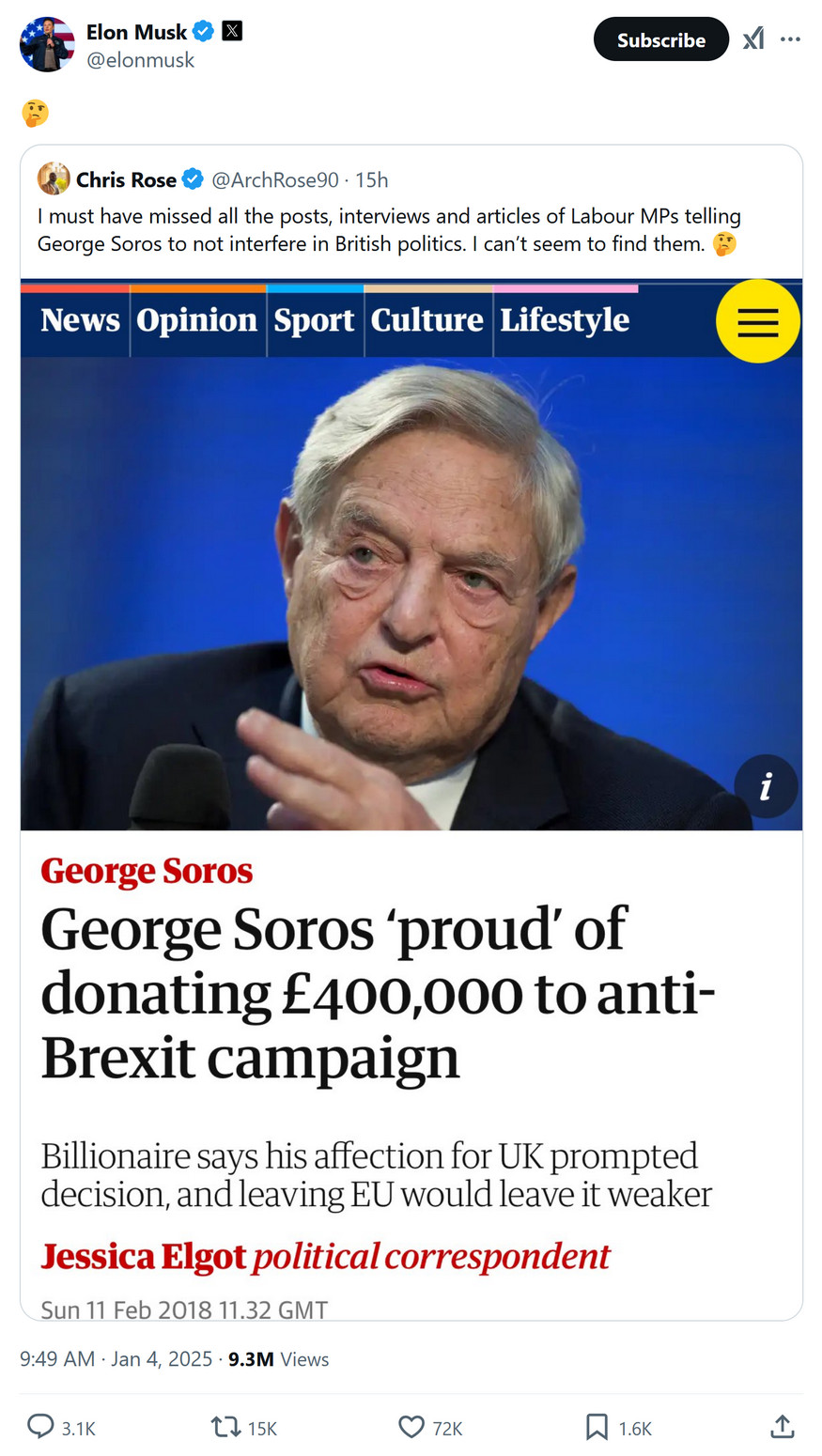The image size is (822, 1456).
Task: Visit the @ArchRose90 profile handle
Action: click(274, 179)
